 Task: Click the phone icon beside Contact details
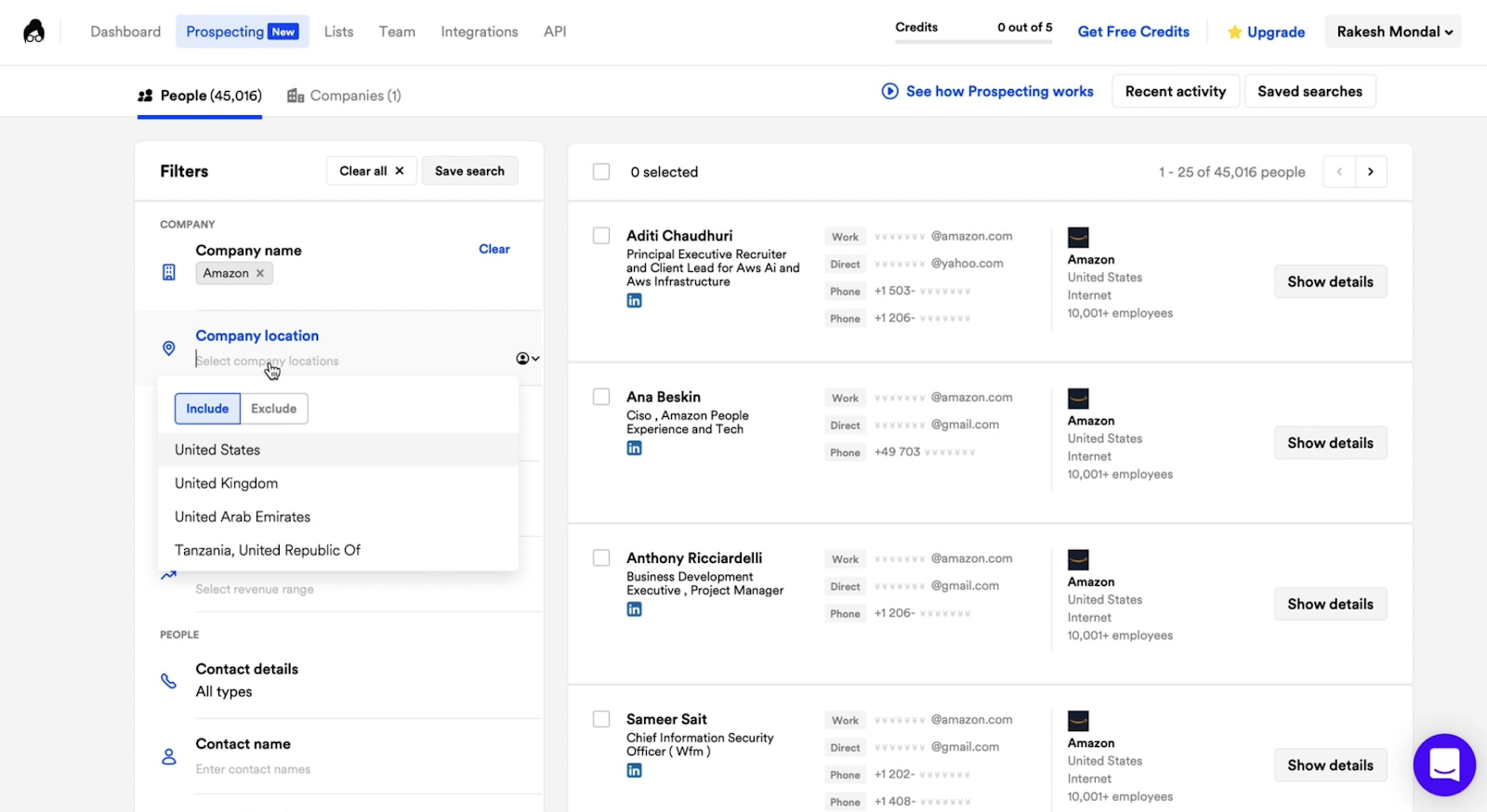click(168, 681)
